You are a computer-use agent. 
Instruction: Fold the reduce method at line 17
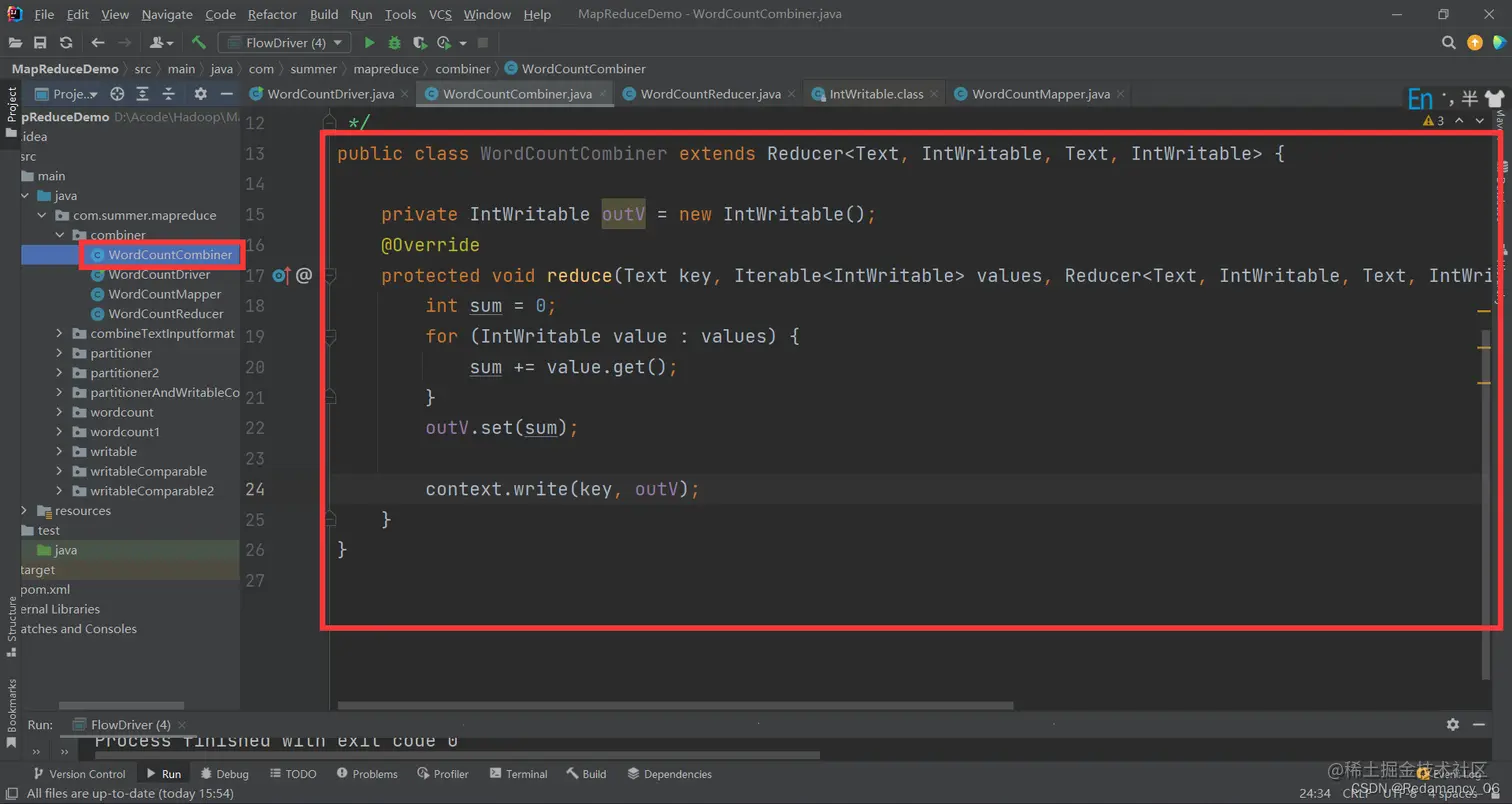click(330, 275)
